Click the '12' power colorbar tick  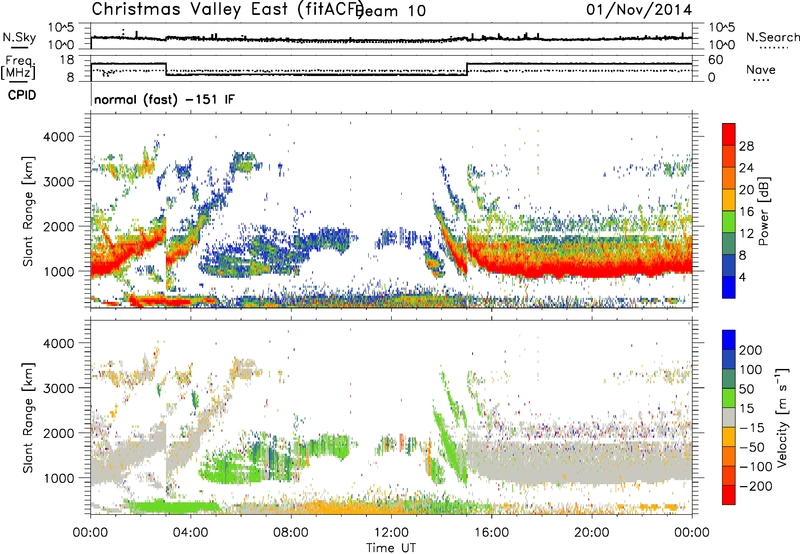[746, 234]
